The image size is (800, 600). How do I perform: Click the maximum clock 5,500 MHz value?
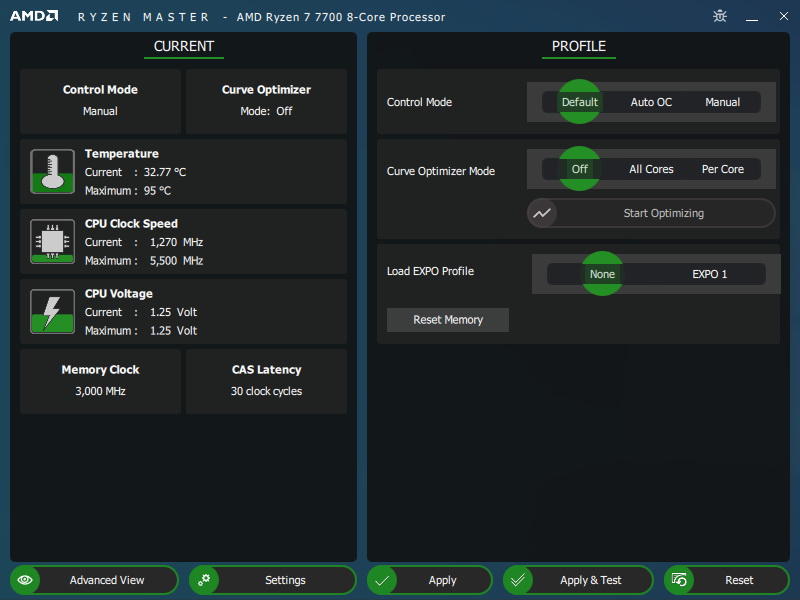coord(176,261)
